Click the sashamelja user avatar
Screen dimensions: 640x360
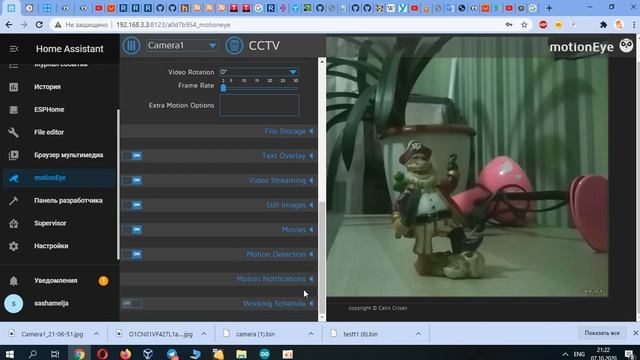pyautogui.click(x=13, y=304)
